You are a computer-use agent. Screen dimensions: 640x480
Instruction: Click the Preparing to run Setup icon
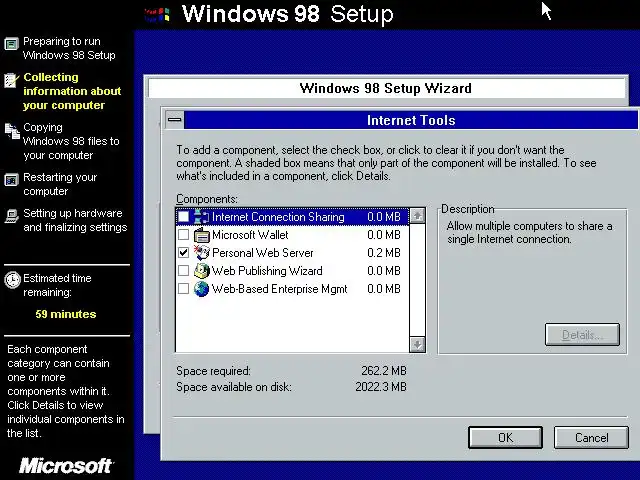11,43
